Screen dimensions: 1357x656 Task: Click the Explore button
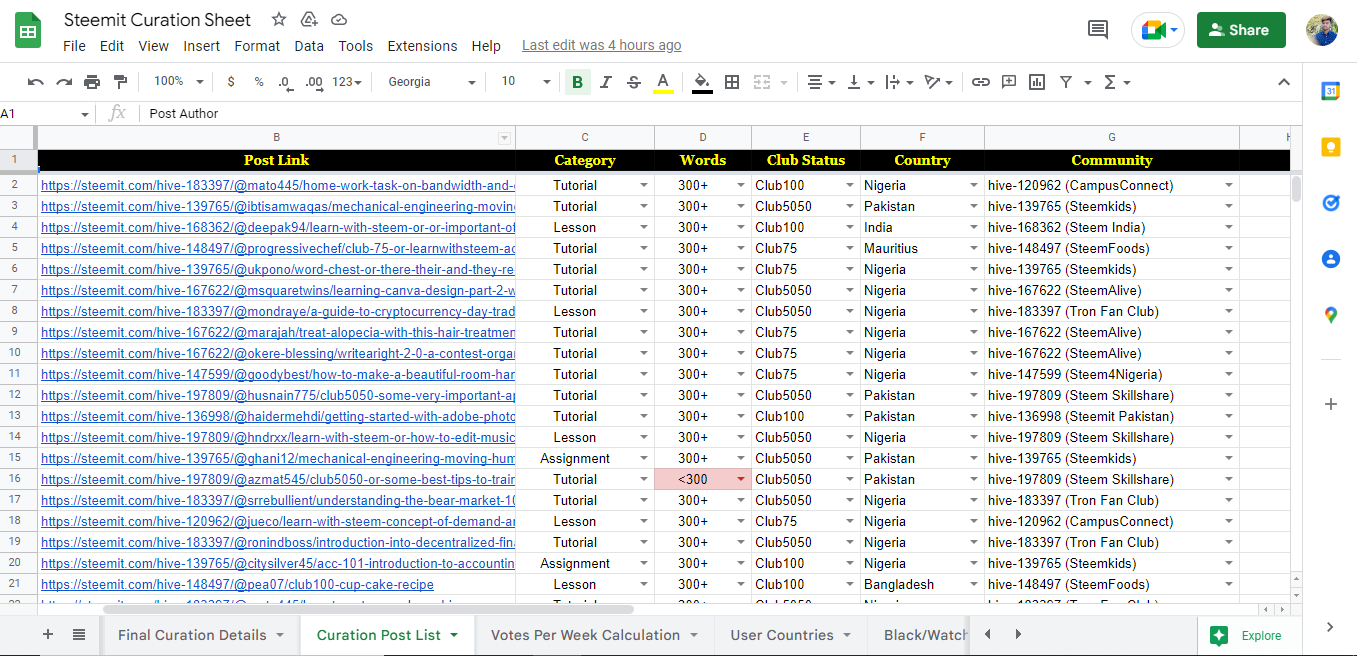click(x=1246, y=635)
